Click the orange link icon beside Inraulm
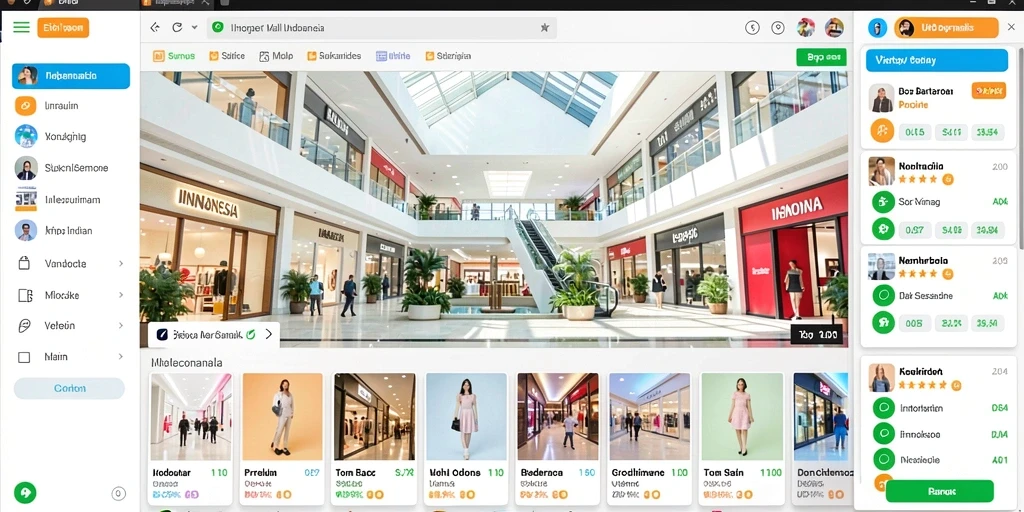The image size is (1024, 512). (x=25, y=105)
